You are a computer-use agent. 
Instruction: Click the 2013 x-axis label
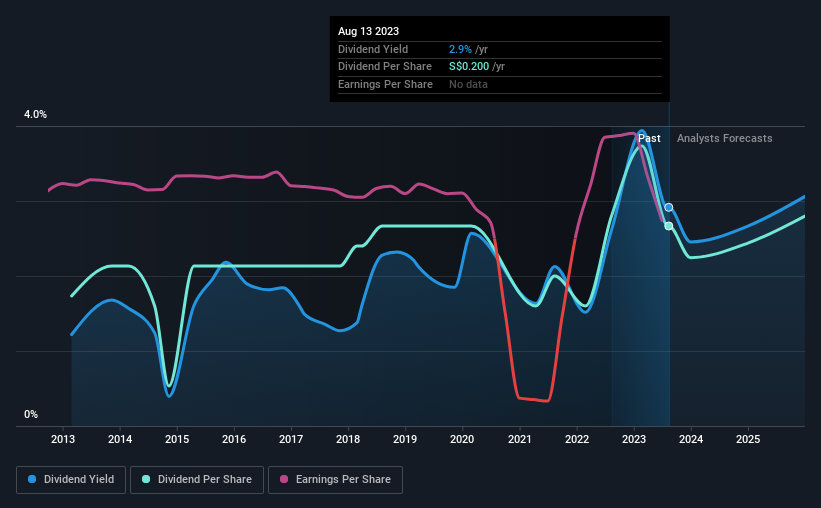63,439
